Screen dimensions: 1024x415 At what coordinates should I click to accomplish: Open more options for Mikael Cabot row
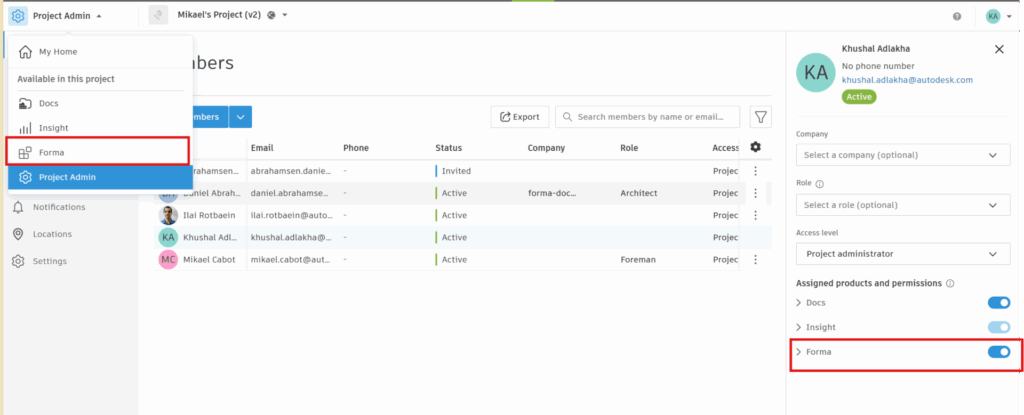[756, 259]
